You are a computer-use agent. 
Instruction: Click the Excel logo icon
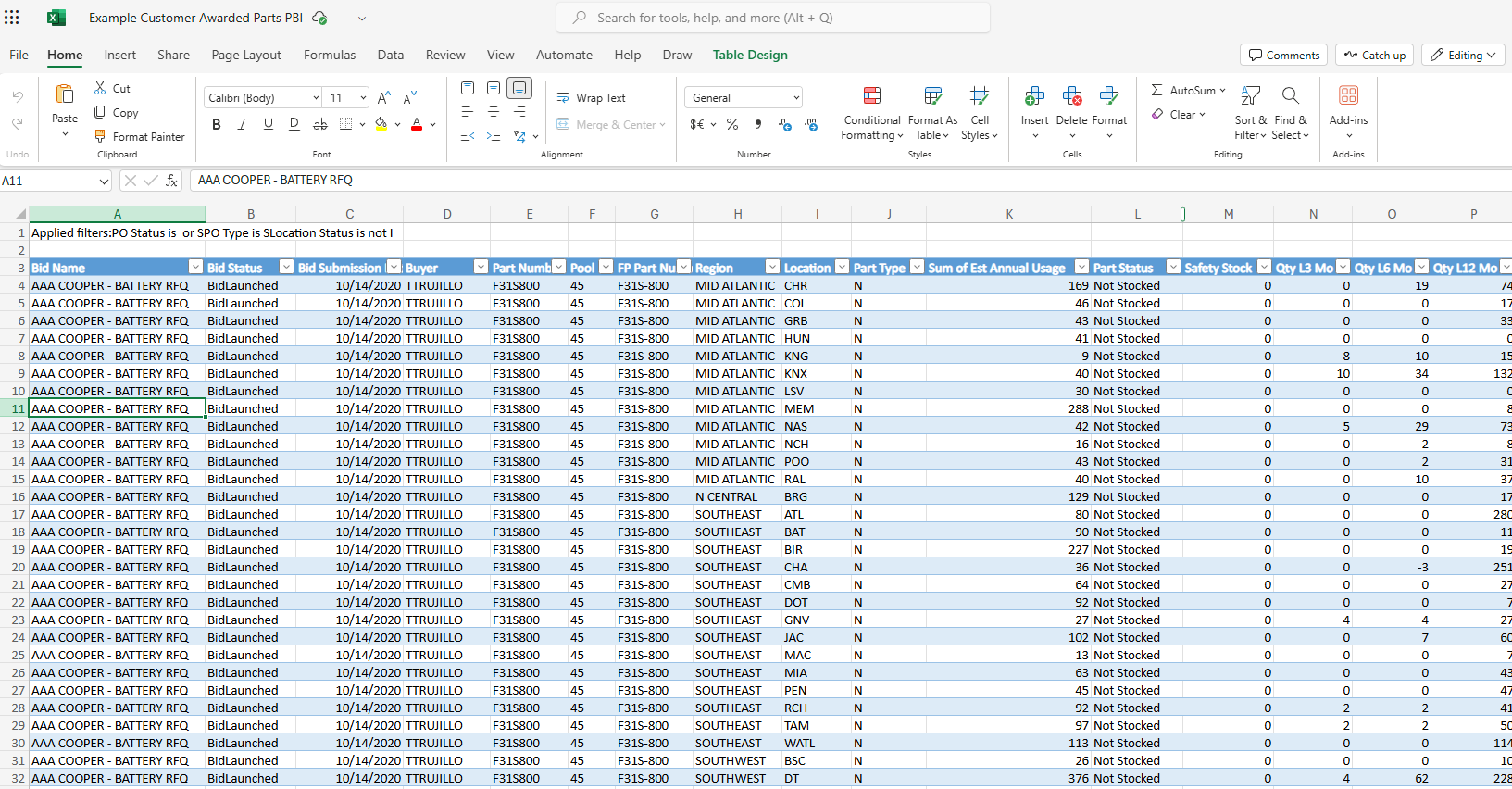click(56, 18)
